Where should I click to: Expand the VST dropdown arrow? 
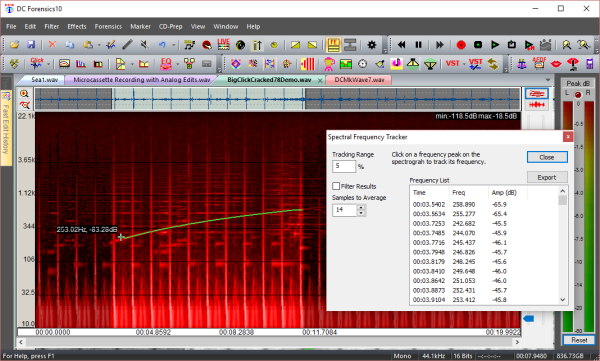(464, 64)
